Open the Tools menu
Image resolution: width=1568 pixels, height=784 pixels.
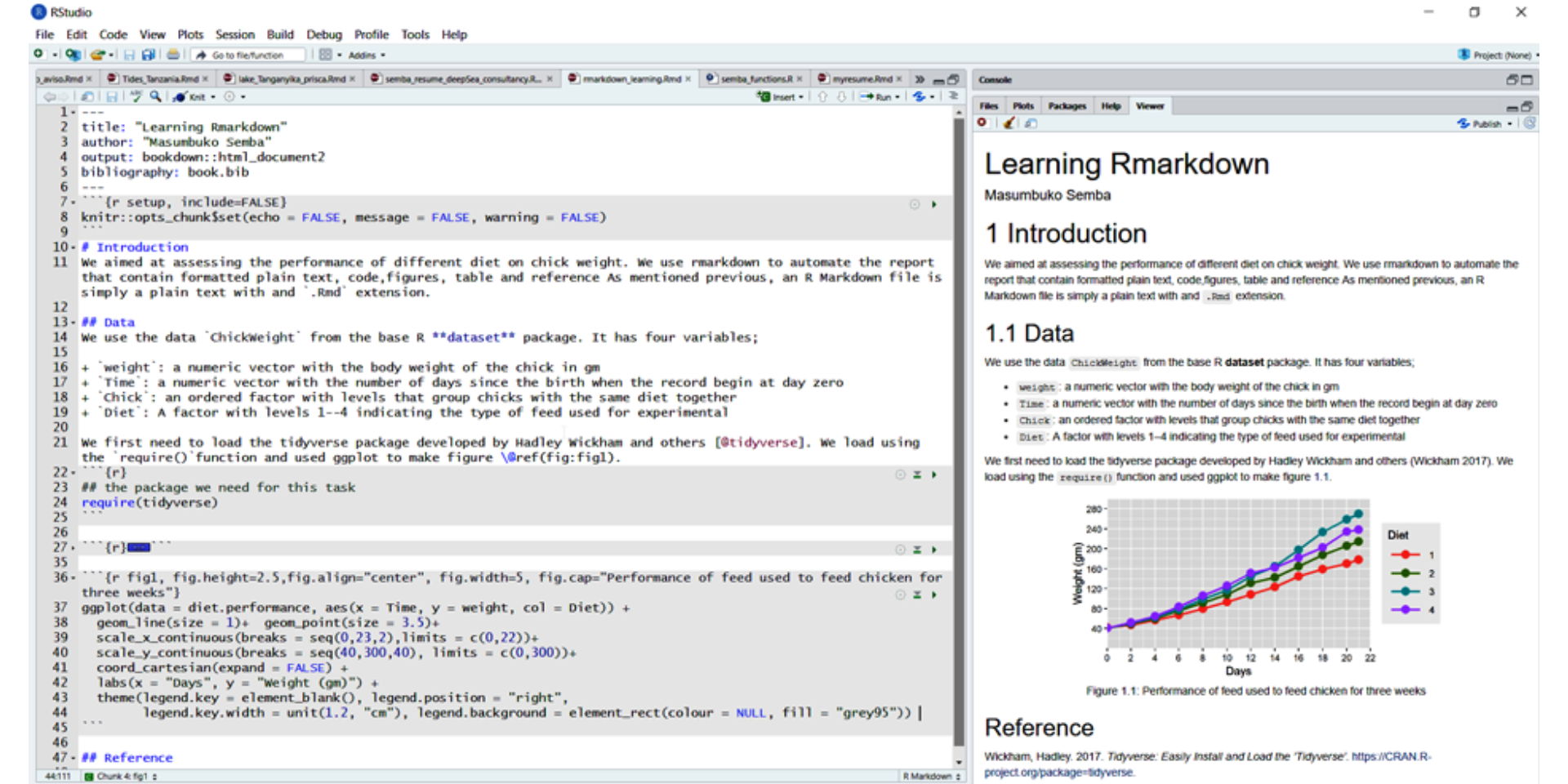(415, 34)
